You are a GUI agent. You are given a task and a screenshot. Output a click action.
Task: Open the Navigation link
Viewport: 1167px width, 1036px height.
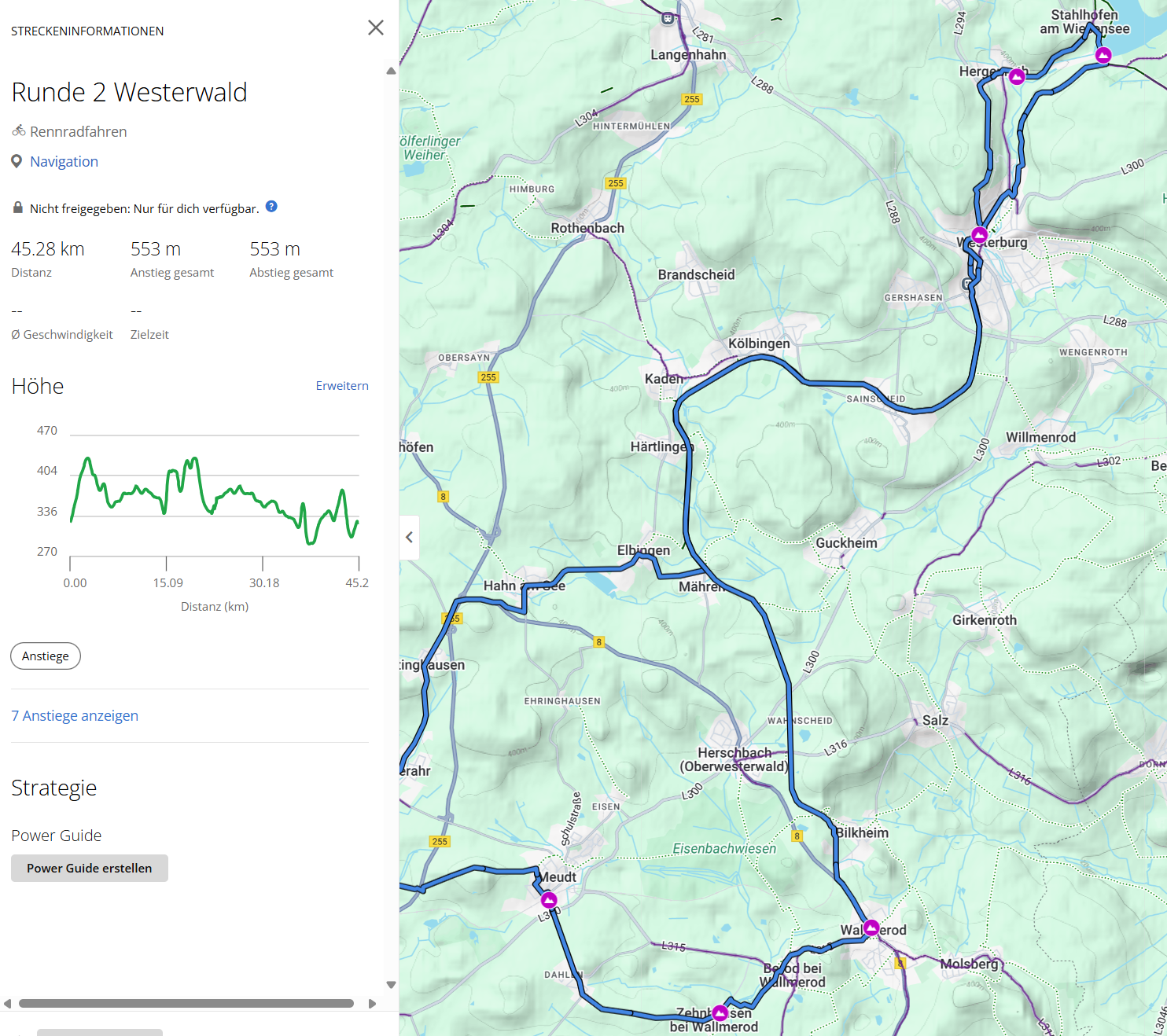64,161
